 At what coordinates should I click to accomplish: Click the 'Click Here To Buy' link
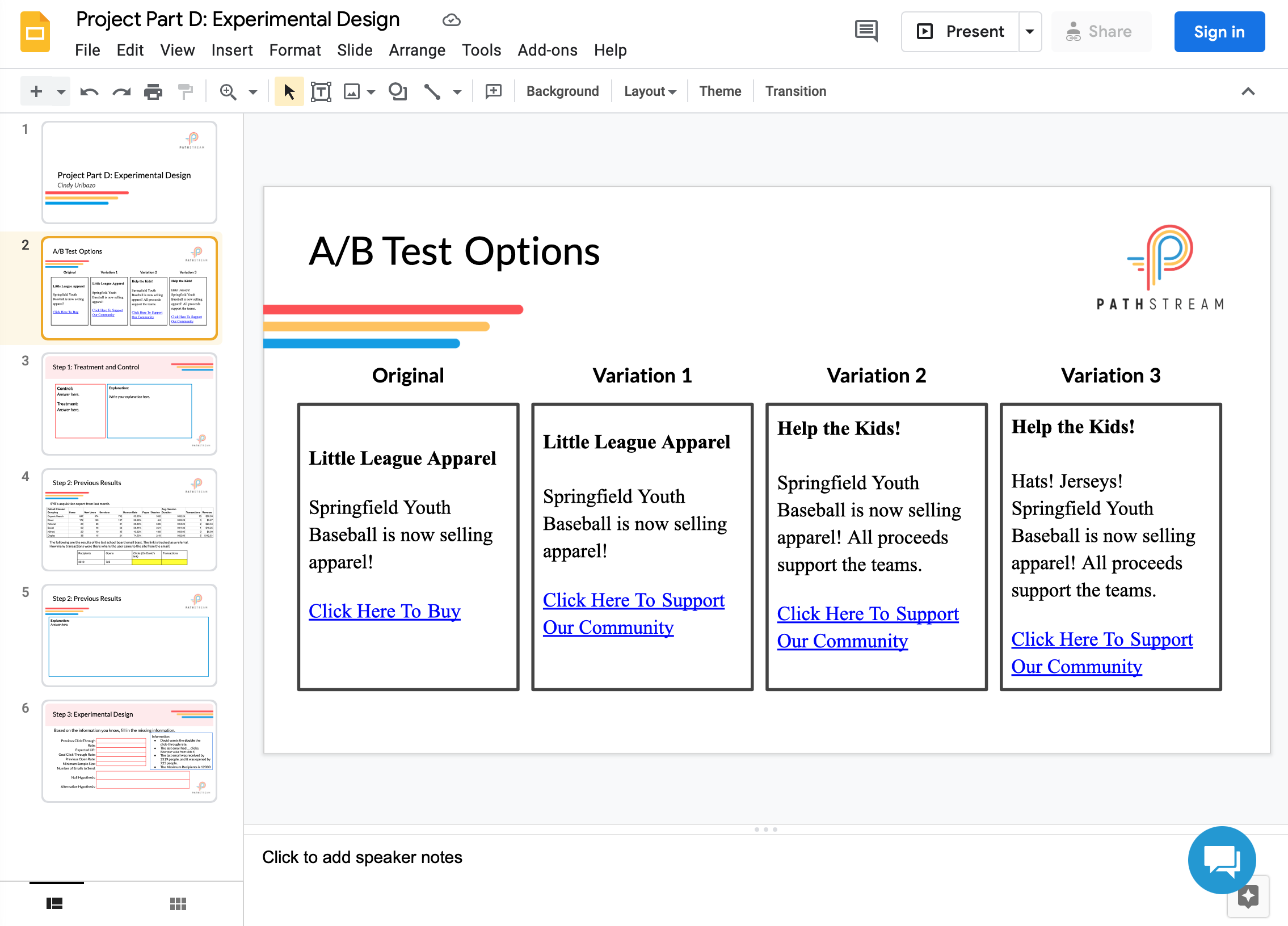[x=385, y=611]
